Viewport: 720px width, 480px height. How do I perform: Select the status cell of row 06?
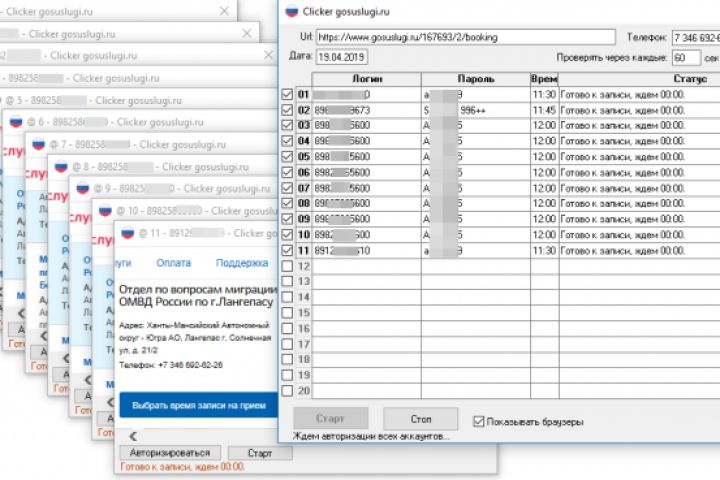(x=639, y=172)
